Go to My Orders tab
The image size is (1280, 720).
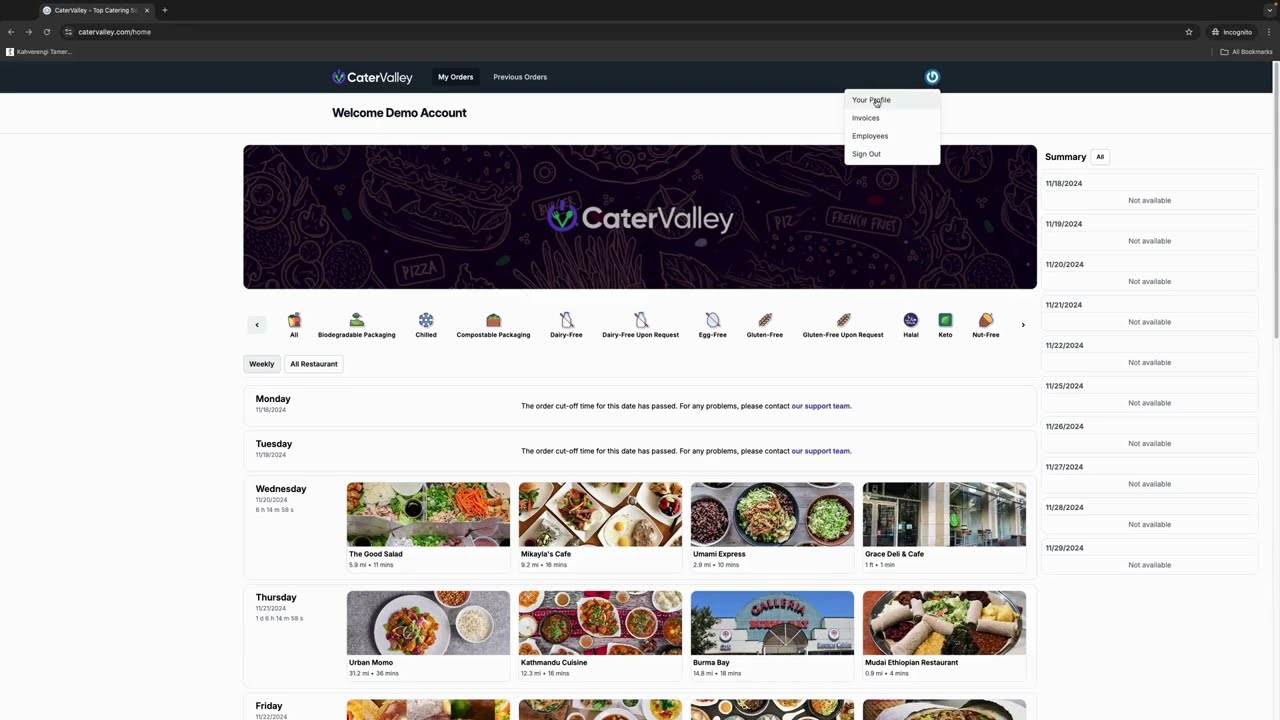(455, 77)
